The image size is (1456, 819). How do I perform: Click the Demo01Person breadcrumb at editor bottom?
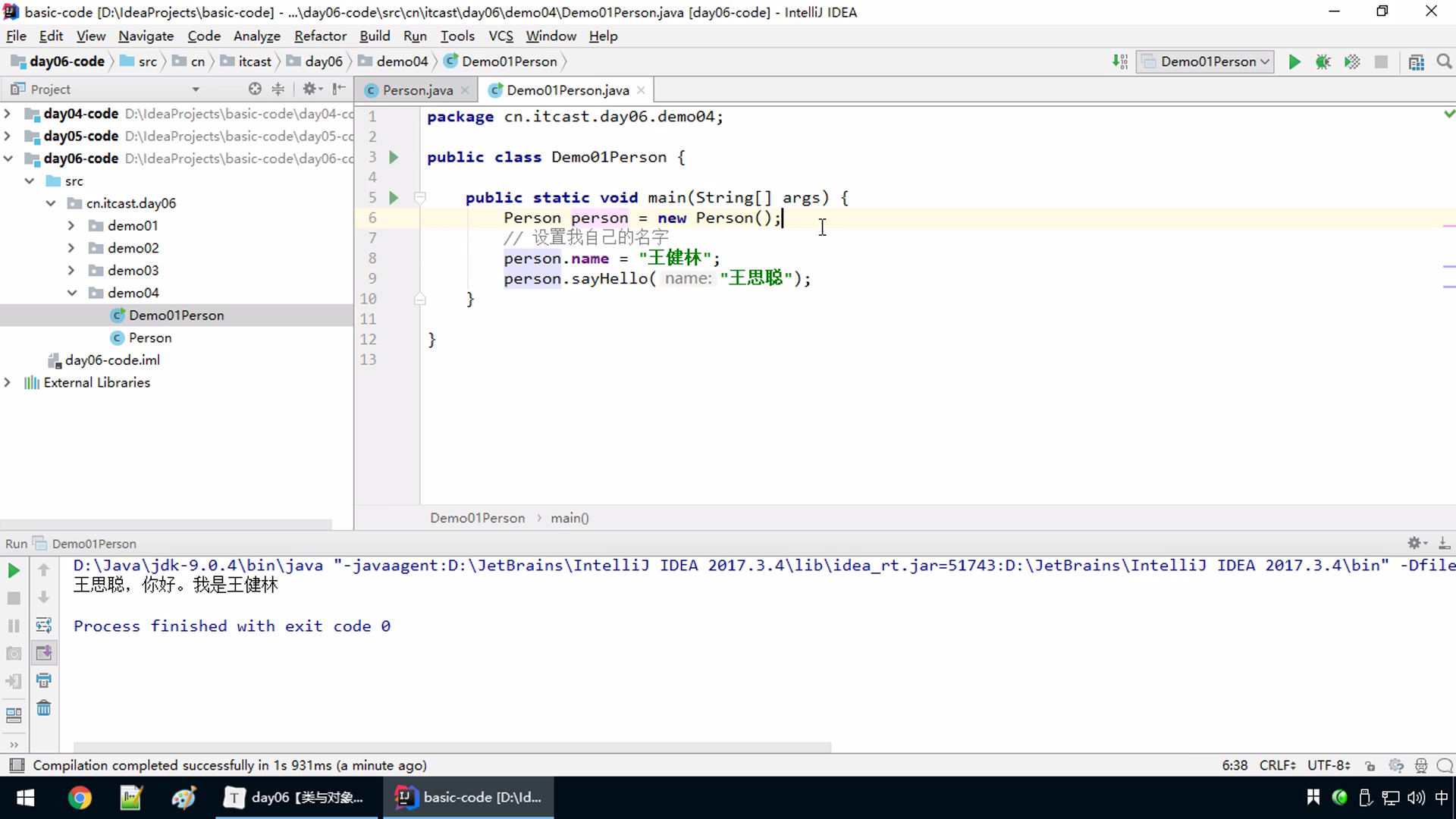[477, 518]
